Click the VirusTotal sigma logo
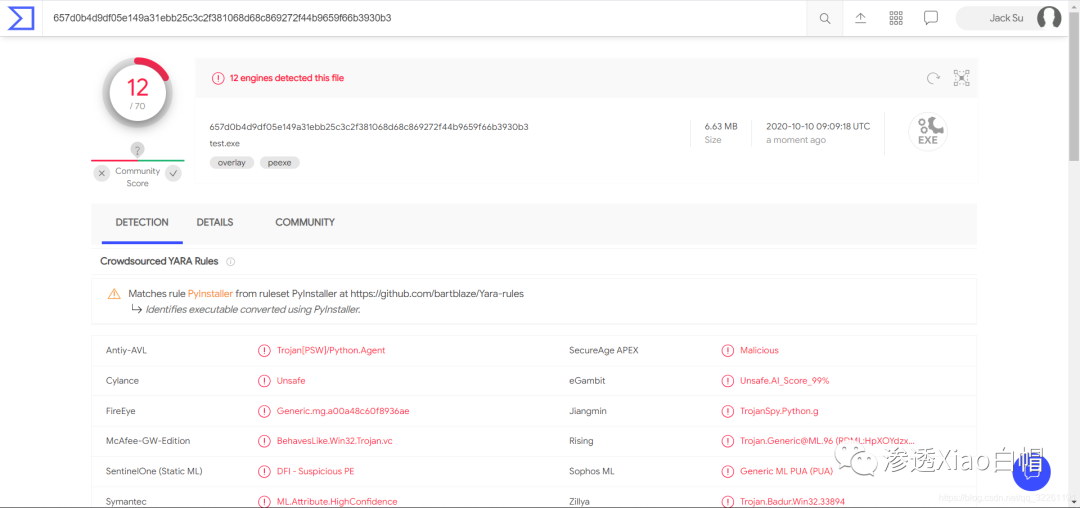1080x508 pixels. 21,18
